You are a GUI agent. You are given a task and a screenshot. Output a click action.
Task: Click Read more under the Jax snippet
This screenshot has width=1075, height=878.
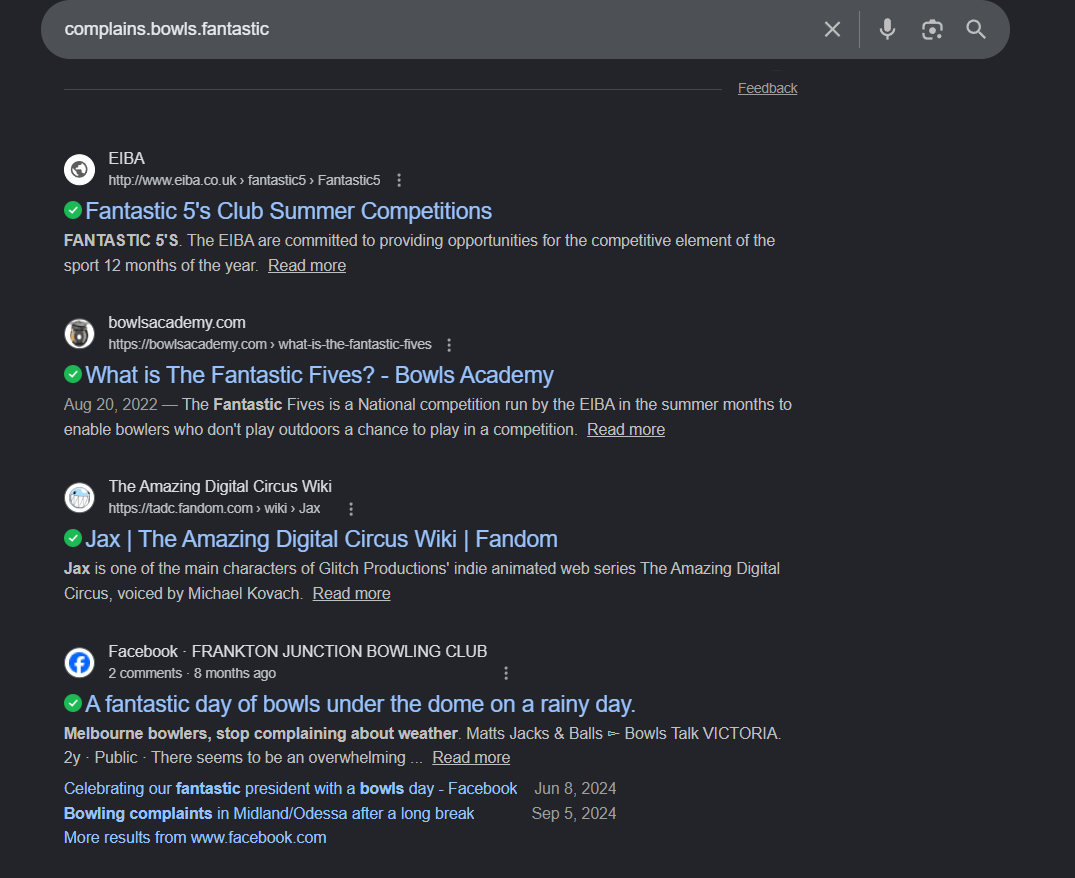(352, 594)
